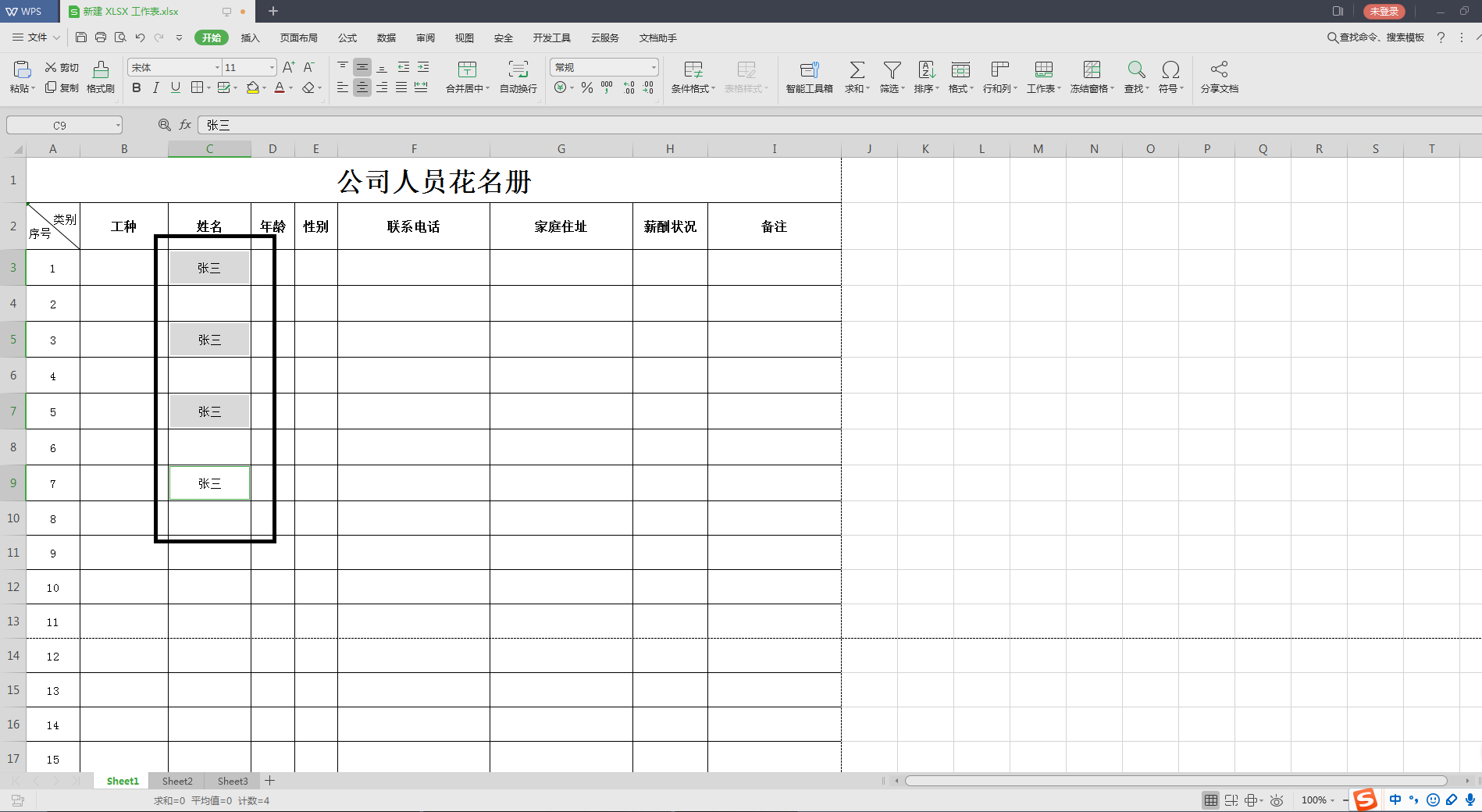
Task: Click the horizontal scrollbar at bottom
Action: point(1175,781)
